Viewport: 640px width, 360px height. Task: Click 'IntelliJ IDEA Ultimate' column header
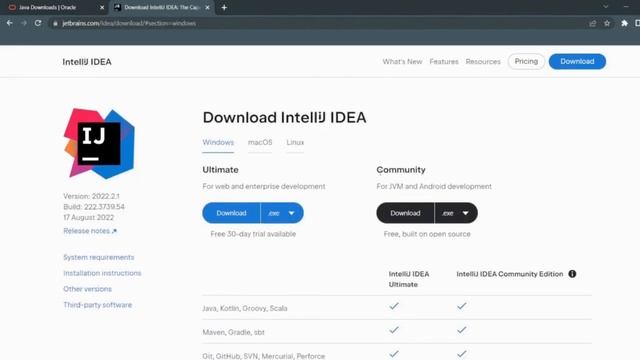[x=409, y=279]
